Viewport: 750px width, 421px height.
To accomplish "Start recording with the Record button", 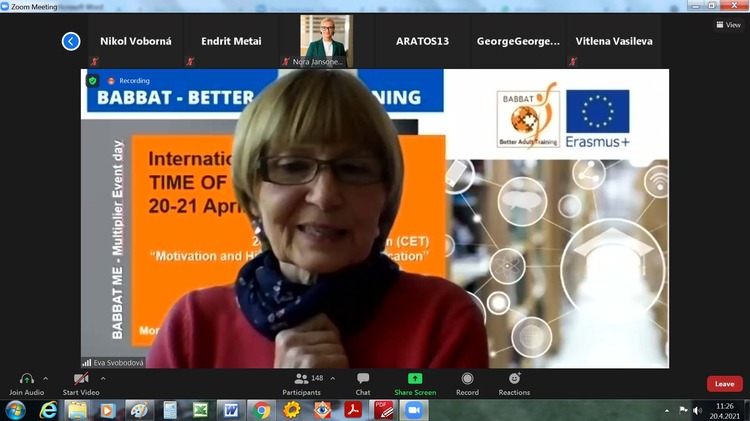I will (x=467, y=384).
